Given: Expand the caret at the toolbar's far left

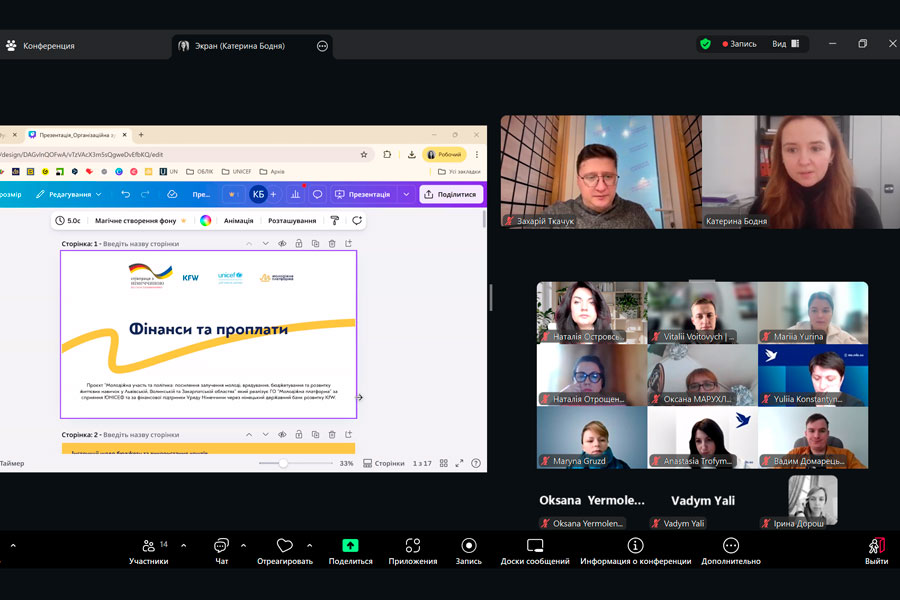Looking at the screenshot, I should coord(13,545).
